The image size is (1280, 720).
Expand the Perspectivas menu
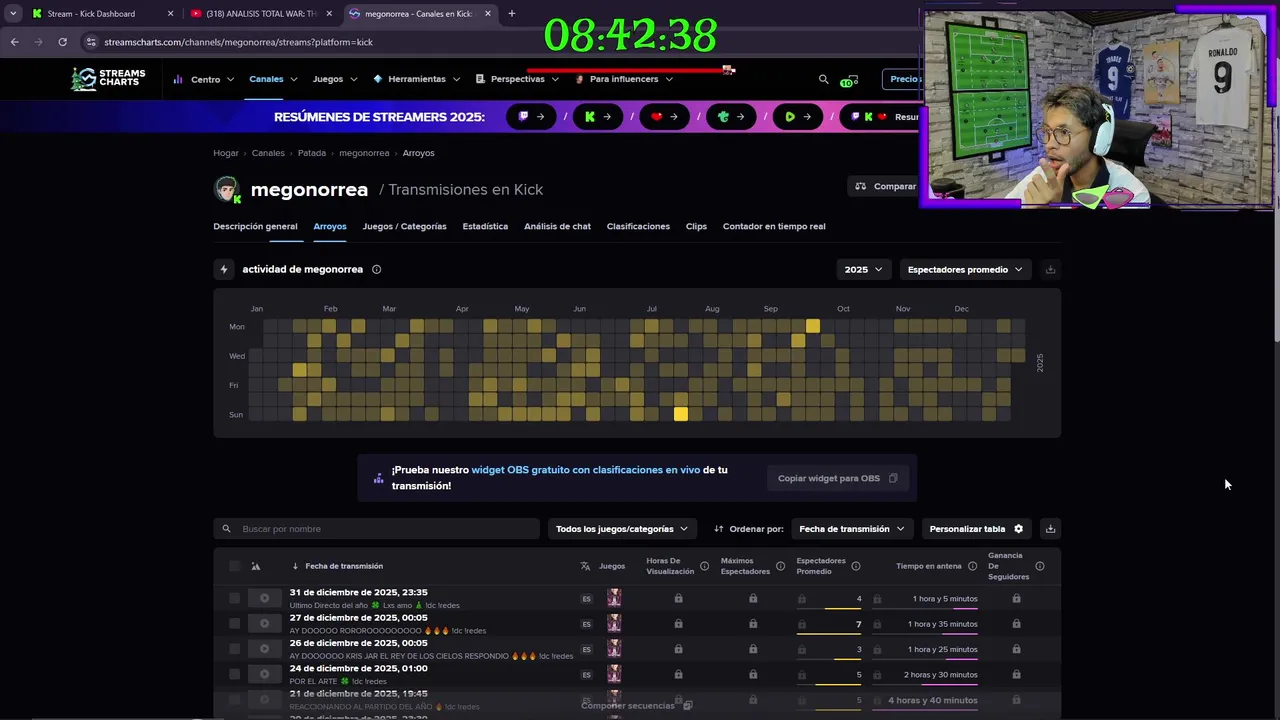(517, 79)
